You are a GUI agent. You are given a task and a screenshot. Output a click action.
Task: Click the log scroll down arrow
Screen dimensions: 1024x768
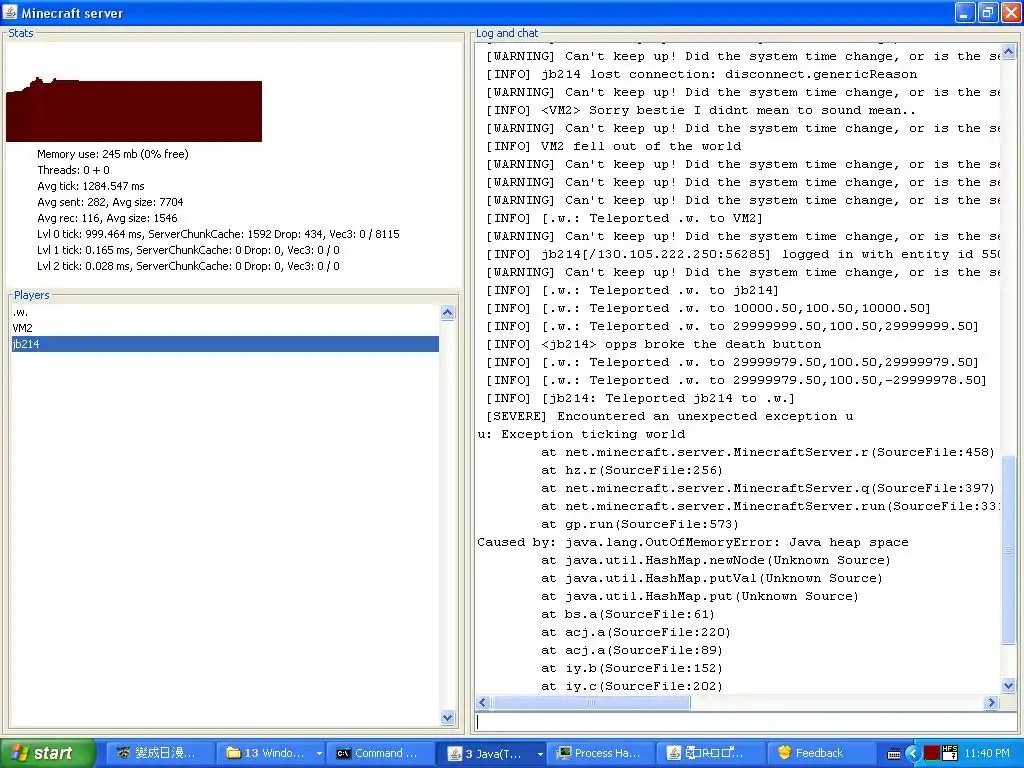click(1008, 686)
